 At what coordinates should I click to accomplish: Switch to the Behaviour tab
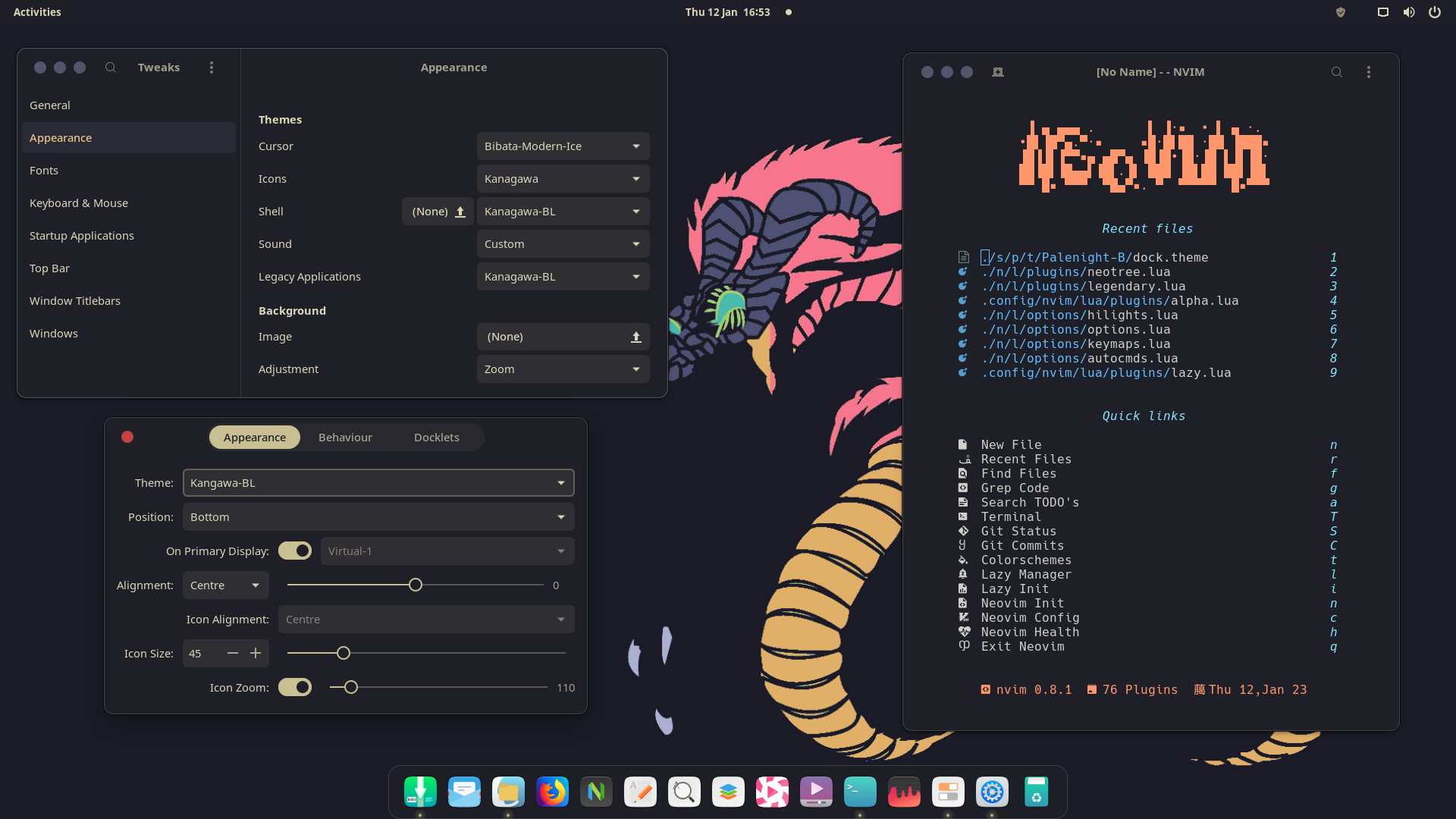pos(345,438)
